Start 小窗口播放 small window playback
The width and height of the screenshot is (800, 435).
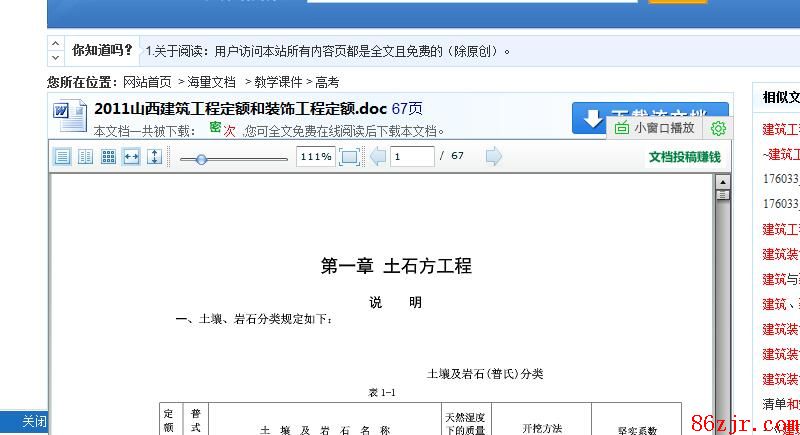[655, 128]
